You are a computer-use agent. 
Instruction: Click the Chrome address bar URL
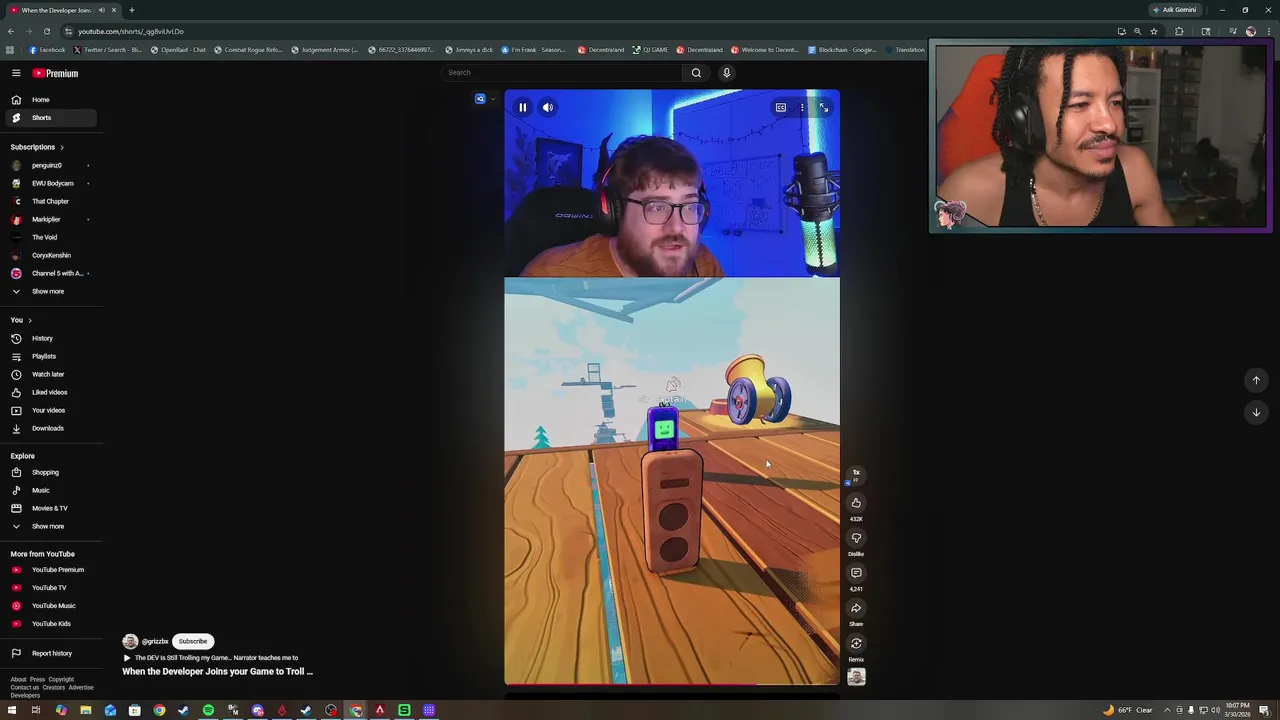click(x=131, y=31)
